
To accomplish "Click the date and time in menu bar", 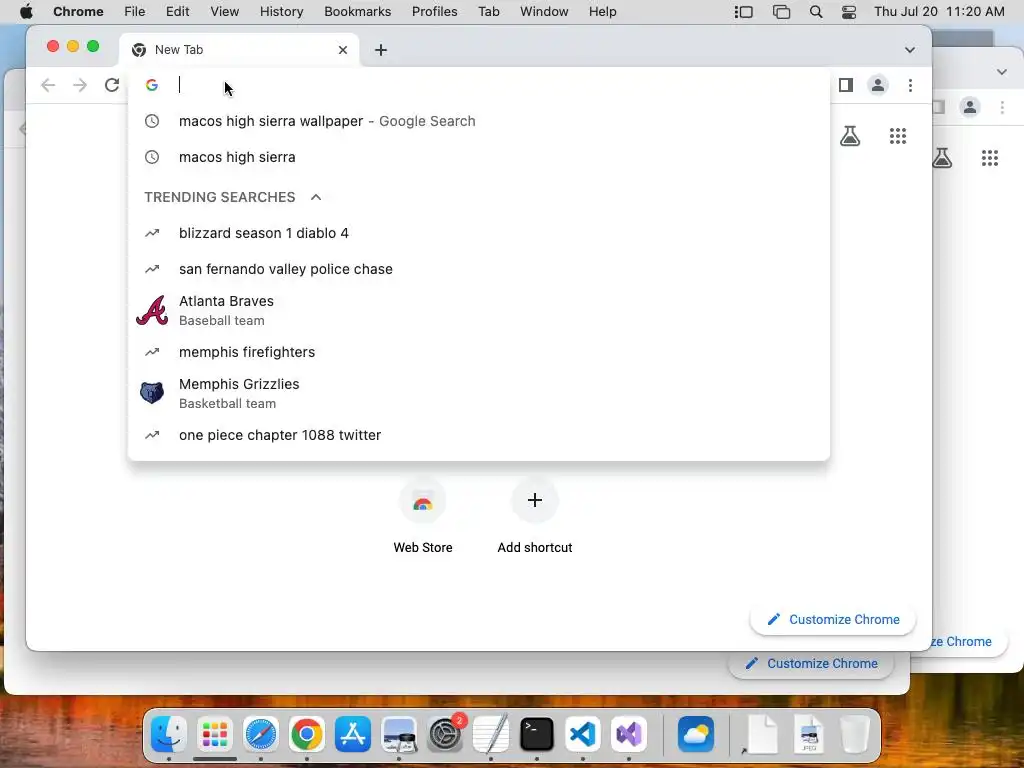I will tap(939, 12).
